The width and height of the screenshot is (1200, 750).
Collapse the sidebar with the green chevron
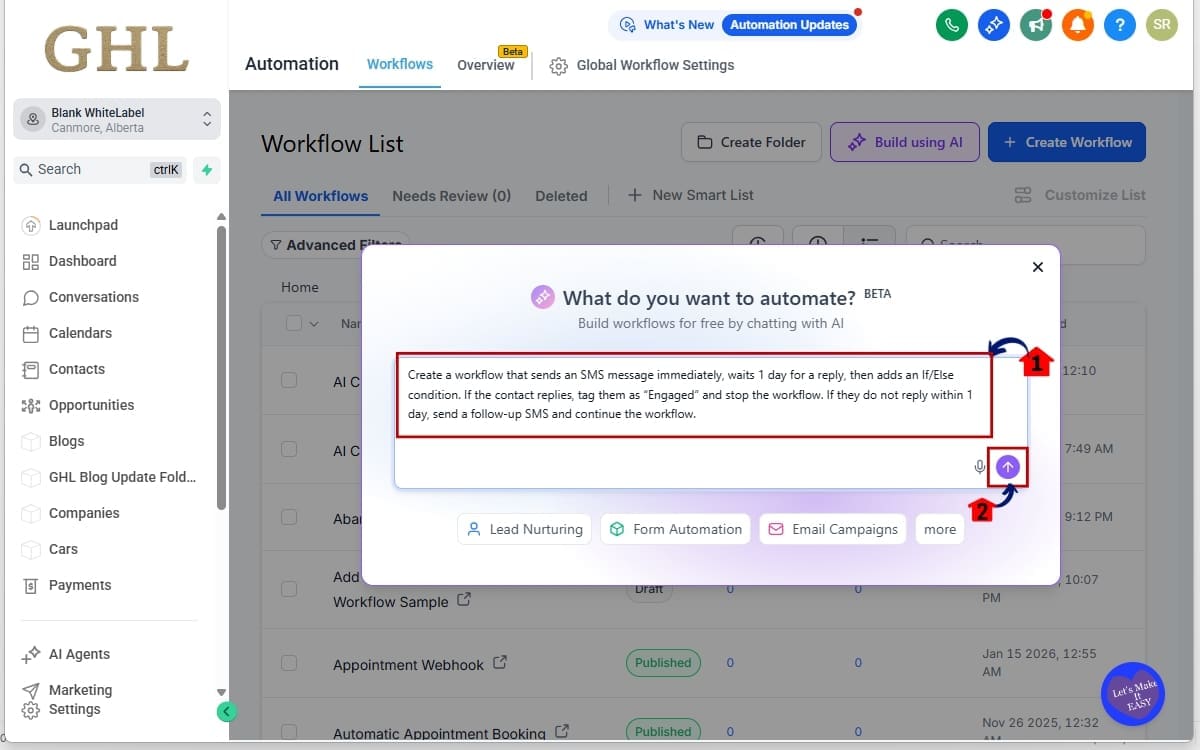[x=227, y=711]
